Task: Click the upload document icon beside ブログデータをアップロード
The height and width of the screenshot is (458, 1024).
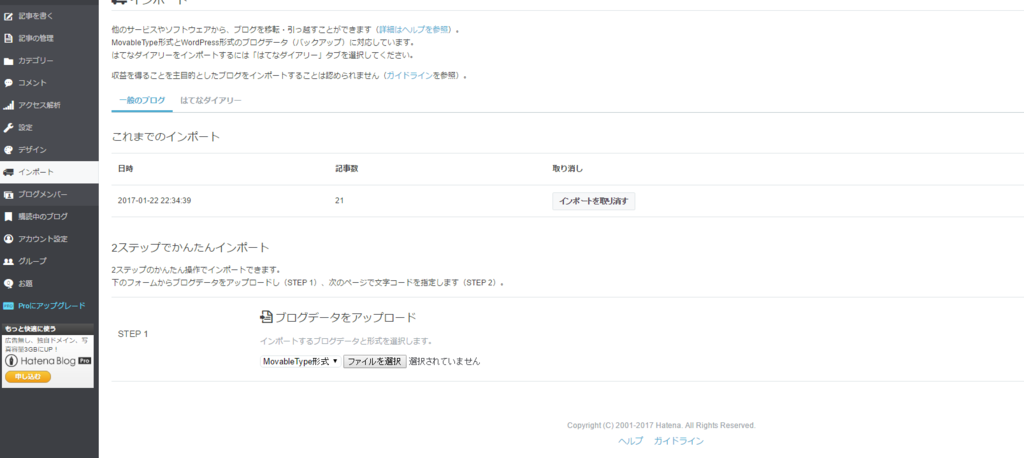Action: 266,318
